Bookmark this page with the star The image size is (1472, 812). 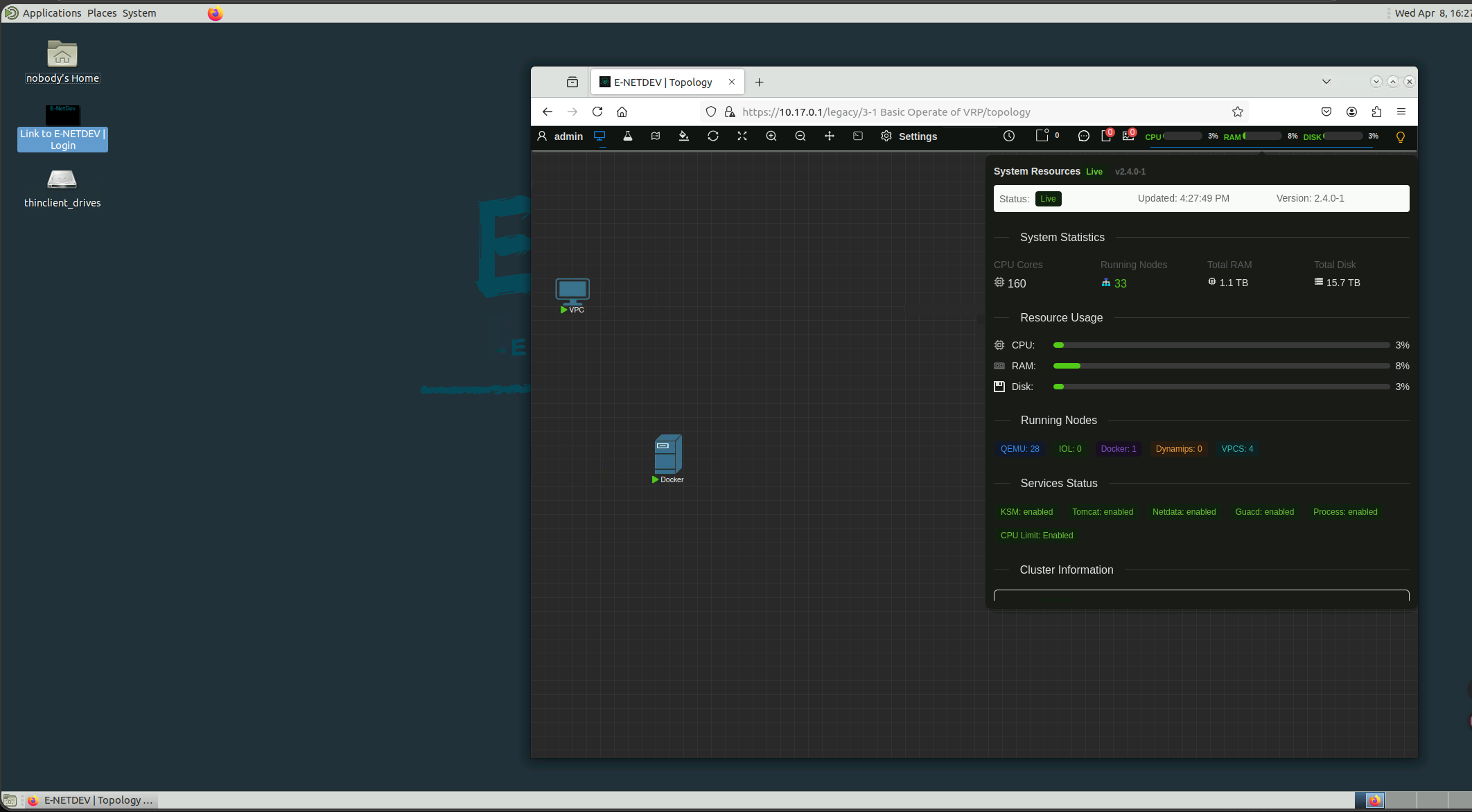pyautogui.click(x=1238, y=112)
